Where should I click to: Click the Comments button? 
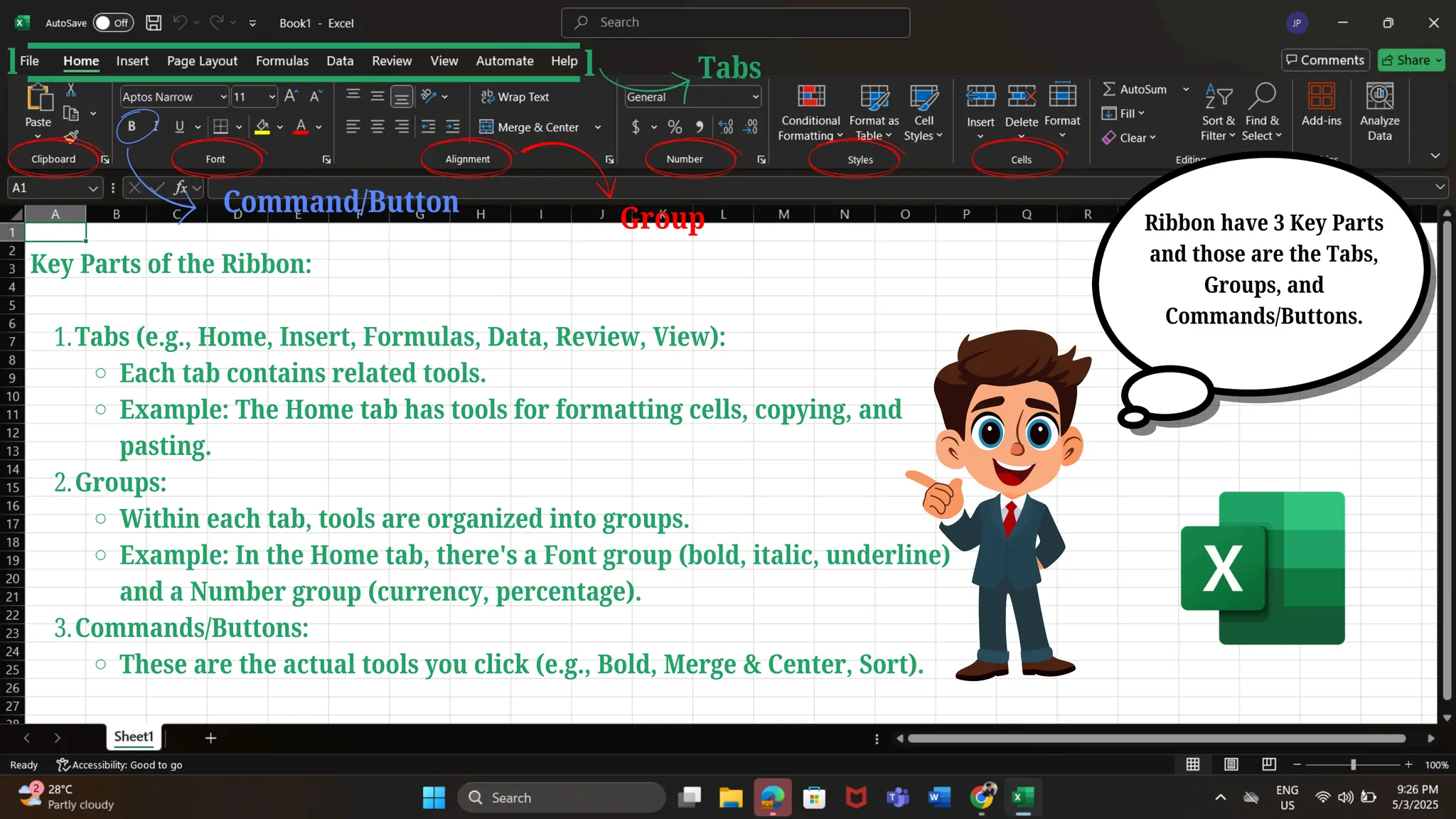click(1326, 60)
